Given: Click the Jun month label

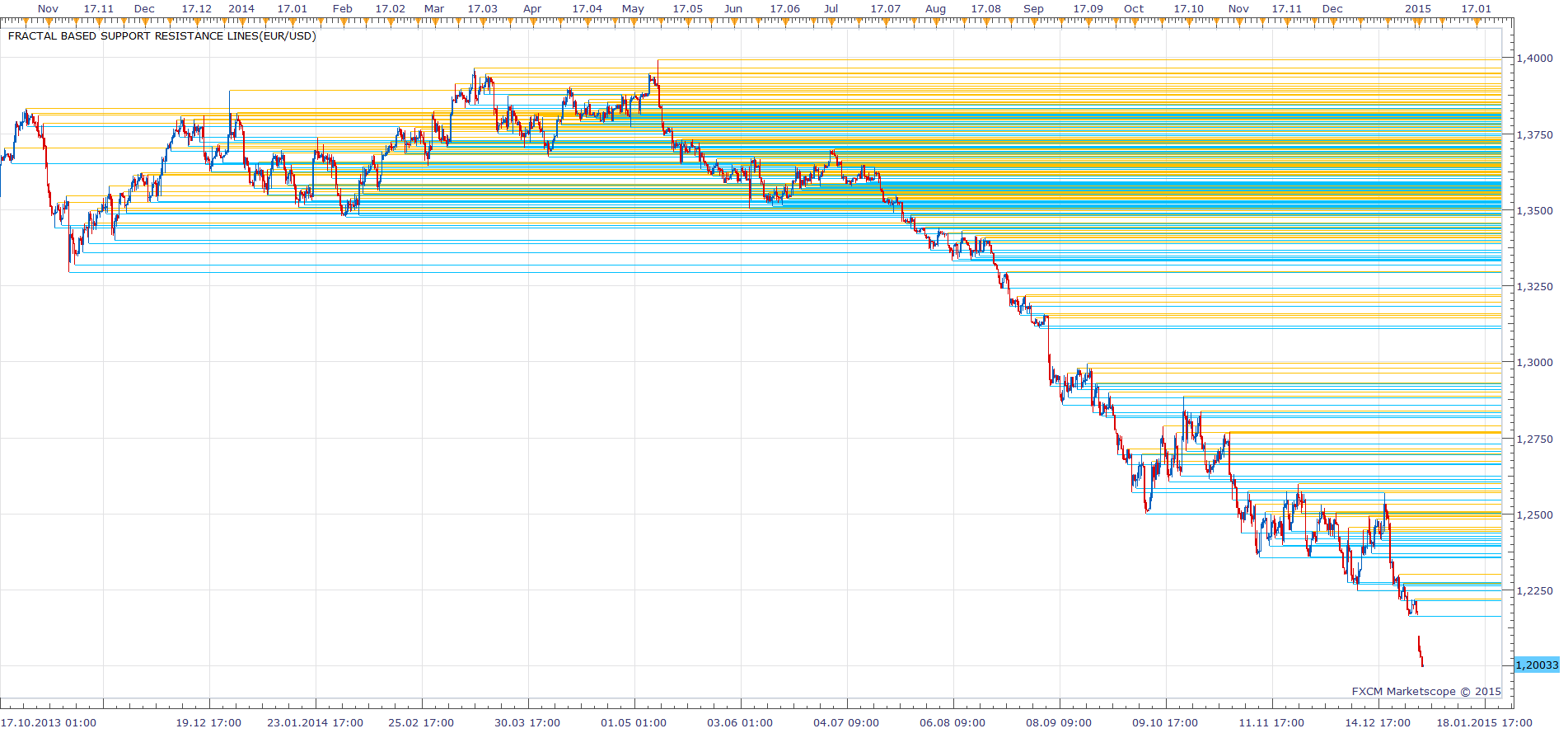Looking at the screenshot, I should (x=733, y=8).
